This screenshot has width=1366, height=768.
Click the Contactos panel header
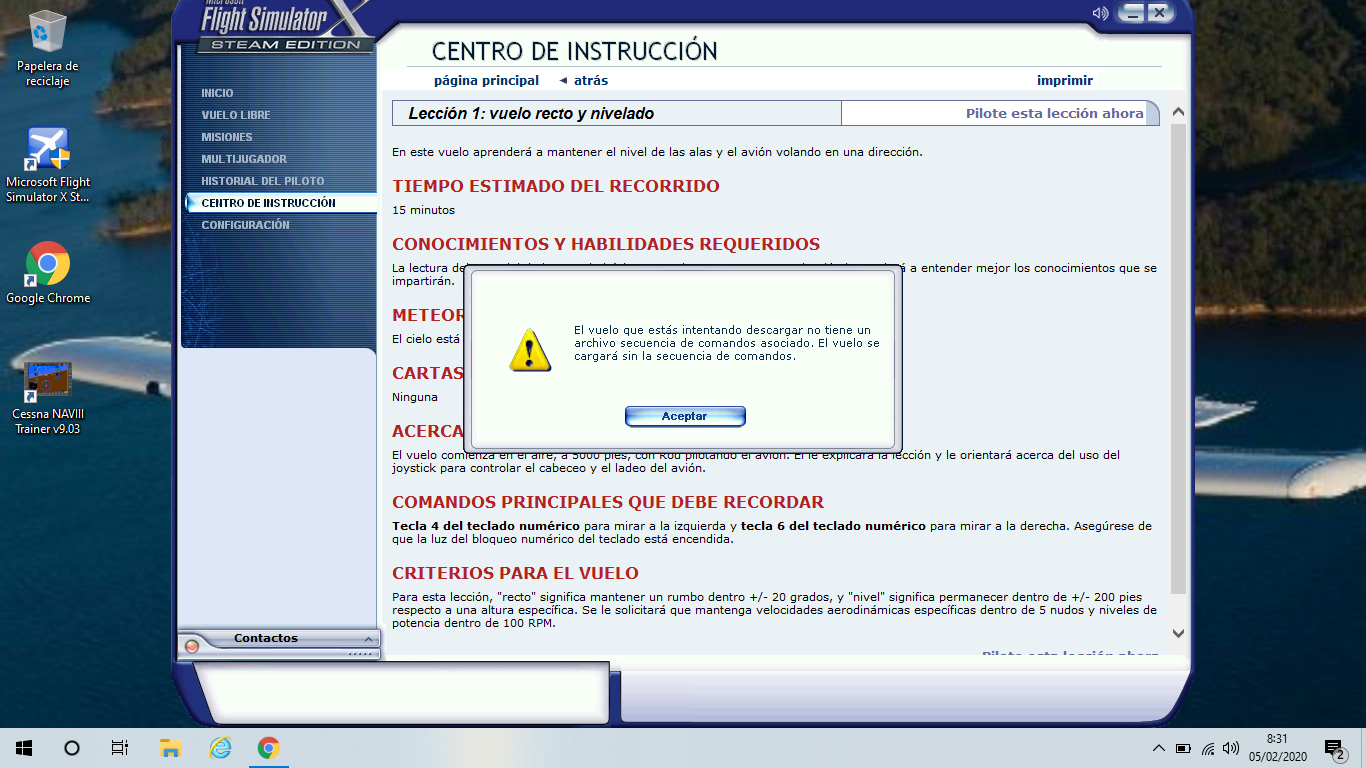pyautogui.click(x=266, y=638)
